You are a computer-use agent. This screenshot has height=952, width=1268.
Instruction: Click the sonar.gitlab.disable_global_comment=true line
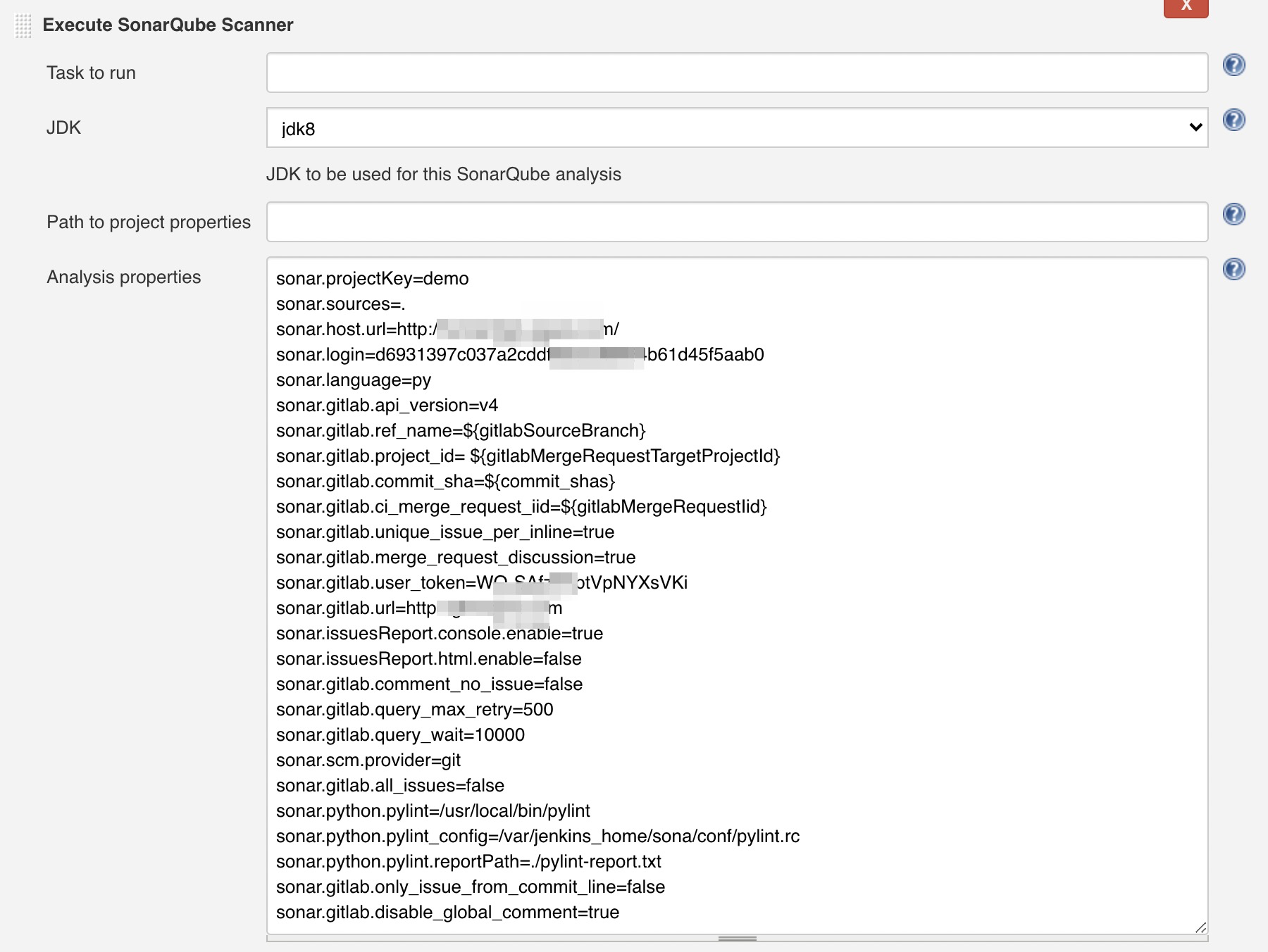(447, 913)
